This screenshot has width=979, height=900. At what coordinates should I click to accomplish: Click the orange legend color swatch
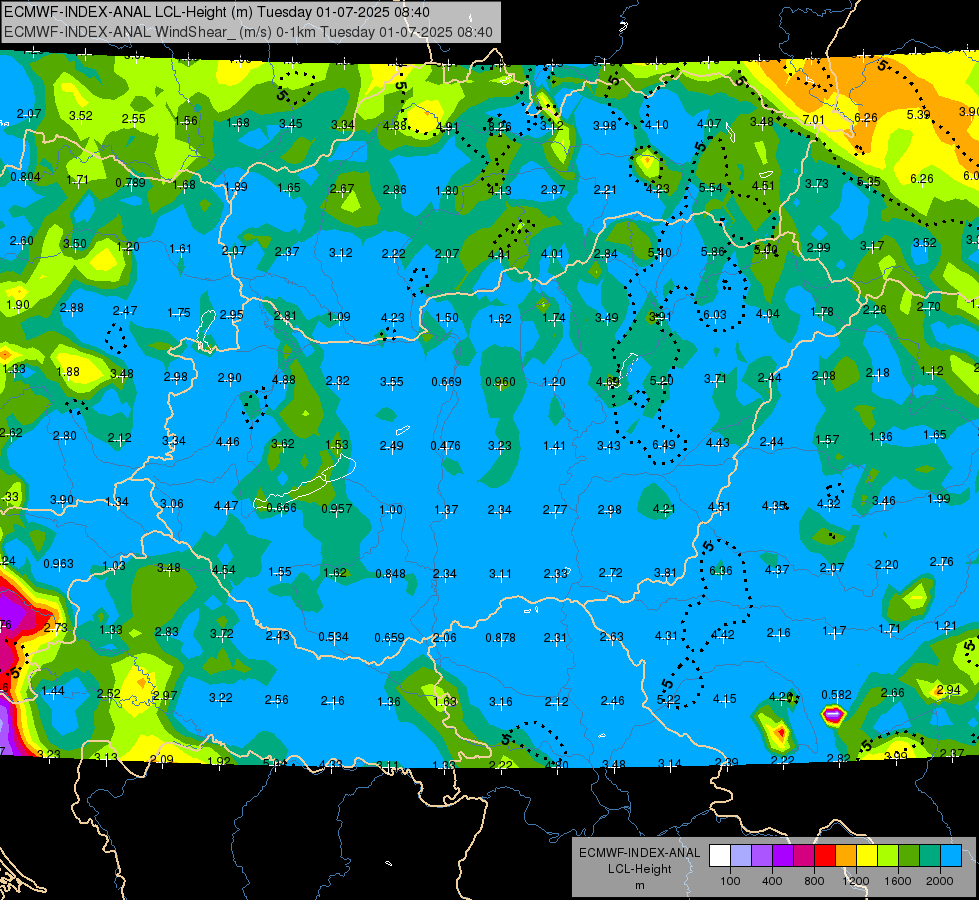pos(846,856)
